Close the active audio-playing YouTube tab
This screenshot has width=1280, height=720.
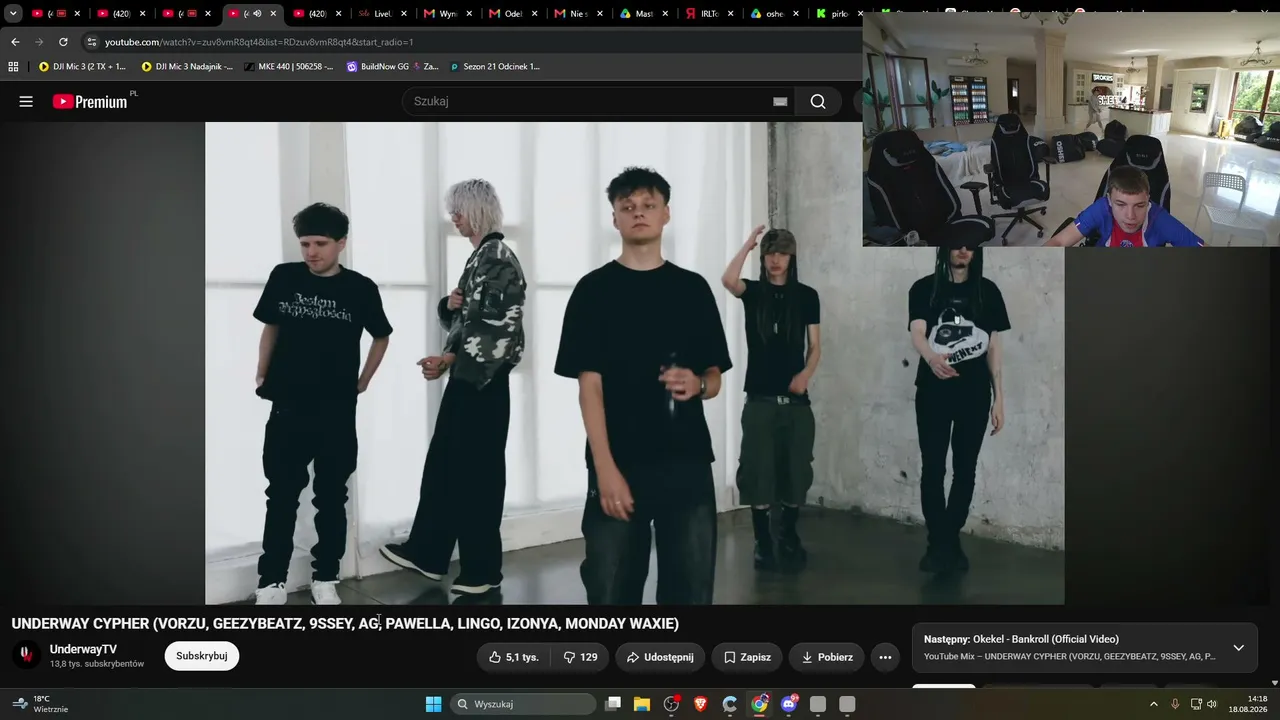[273, 14]
